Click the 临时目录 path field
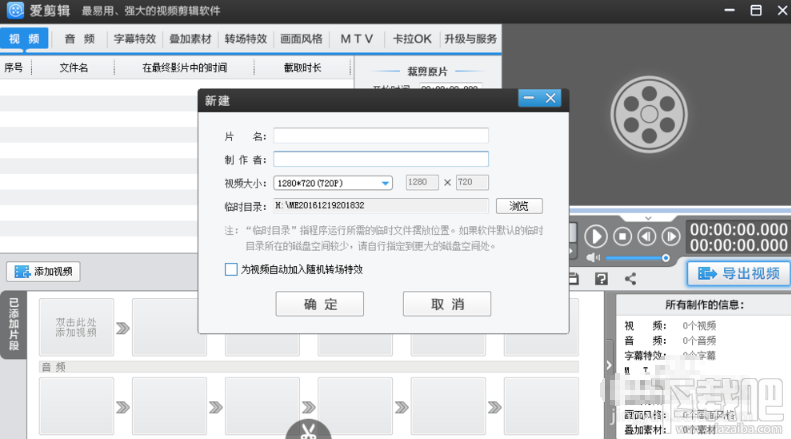Image resolution: width=791 pixels, height=439 pixels. click(x=381, y=205)
